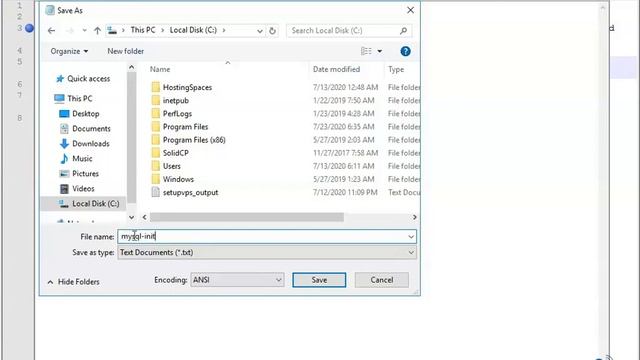The height and width of the screenshot is (360, 640).
Task: Click the horizontal scrollbar thumb in file list
Action: pos(247,217)
